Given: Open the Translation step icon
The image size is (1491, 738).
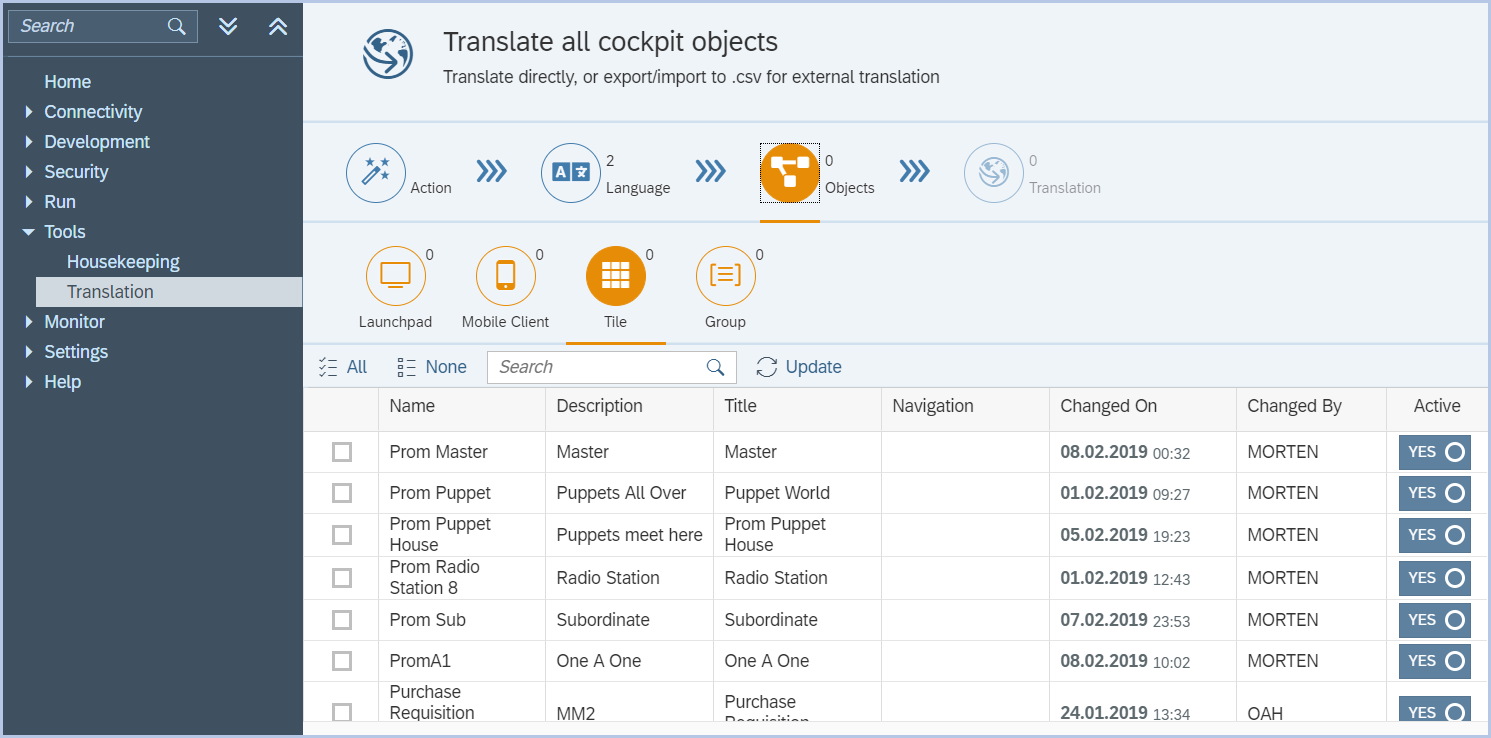Looking at the screenshot, I should tap(994, 172).
